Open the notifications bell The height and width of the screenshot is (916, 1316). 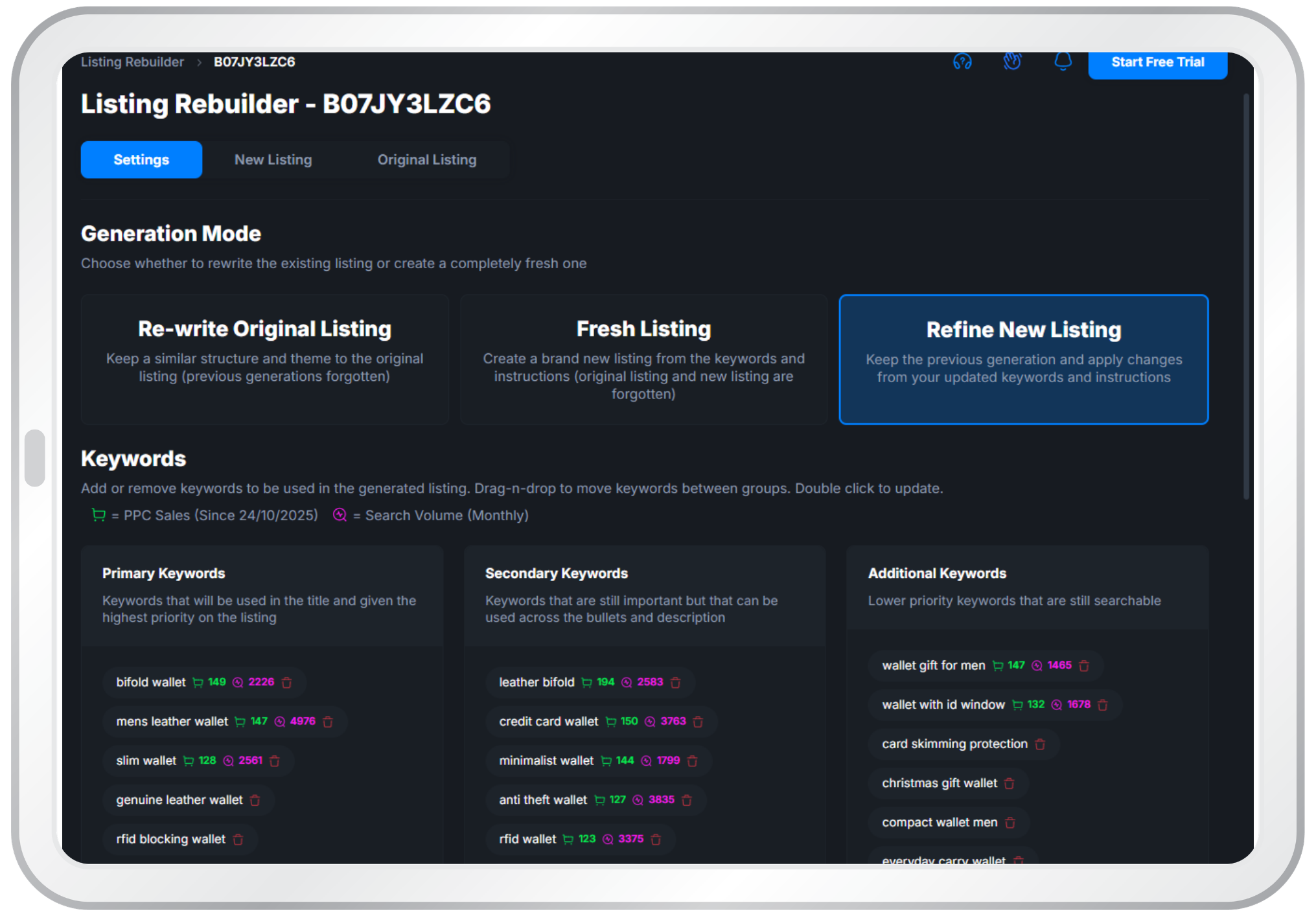[1063, 62]
